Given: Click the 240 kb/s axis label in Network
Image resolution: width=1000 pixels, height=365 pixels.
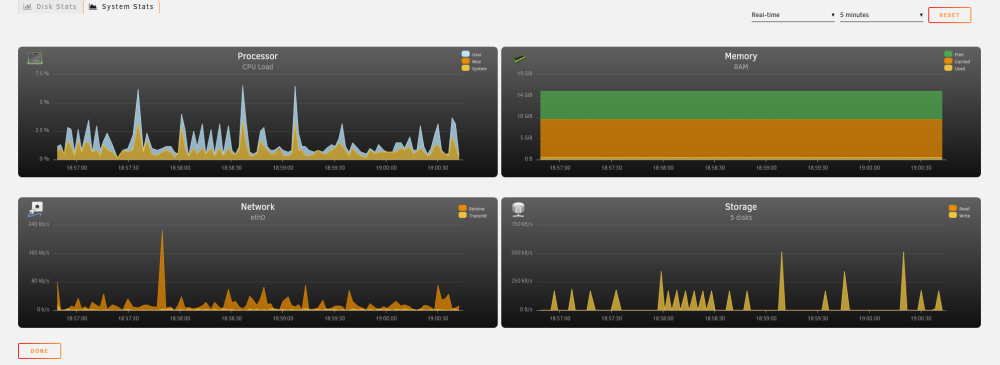Looking at the screenshot, I should (x=39, y=225).
